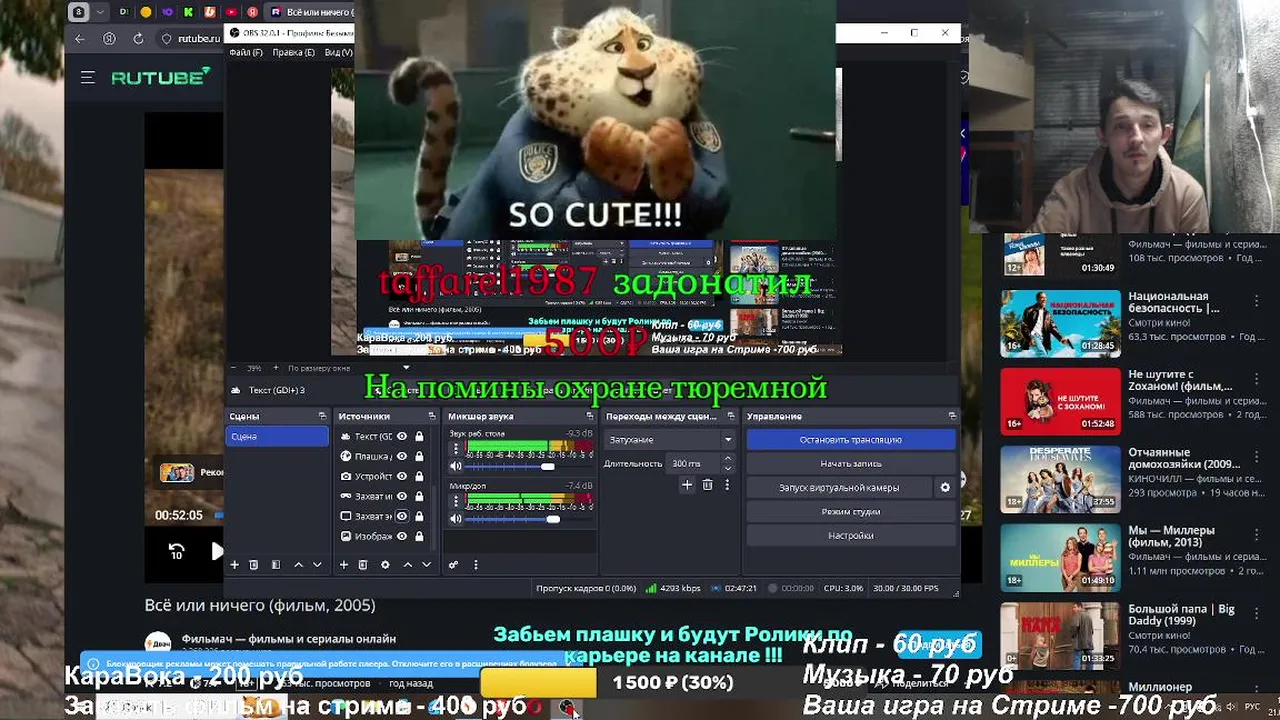Adjust Звук раб. стола volume slider

[x=547, y=467]
